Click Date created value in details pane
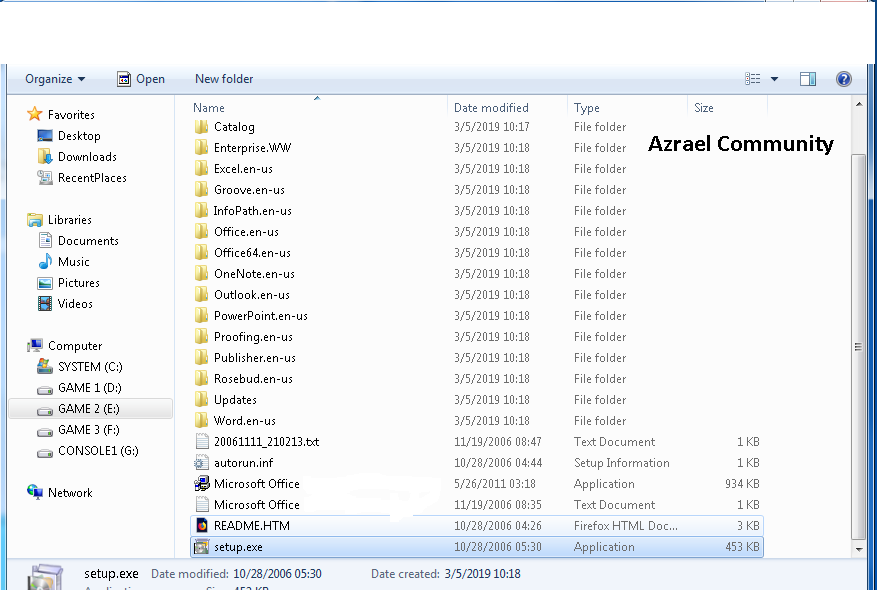877x590 pixels. pos(482,574)
